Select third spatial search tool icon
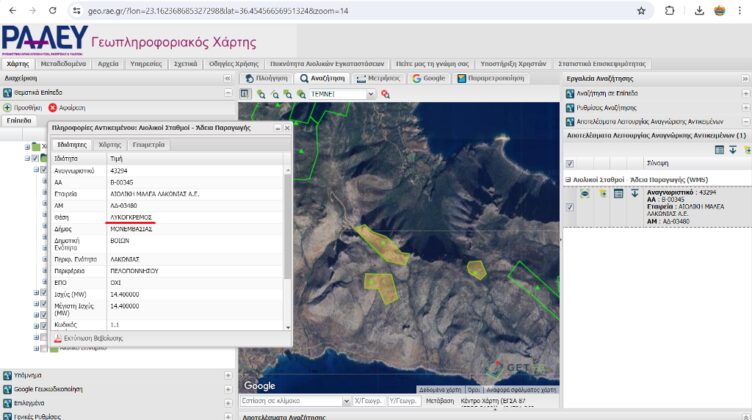This screenshot has width=752, height=420. pos(288,94)
